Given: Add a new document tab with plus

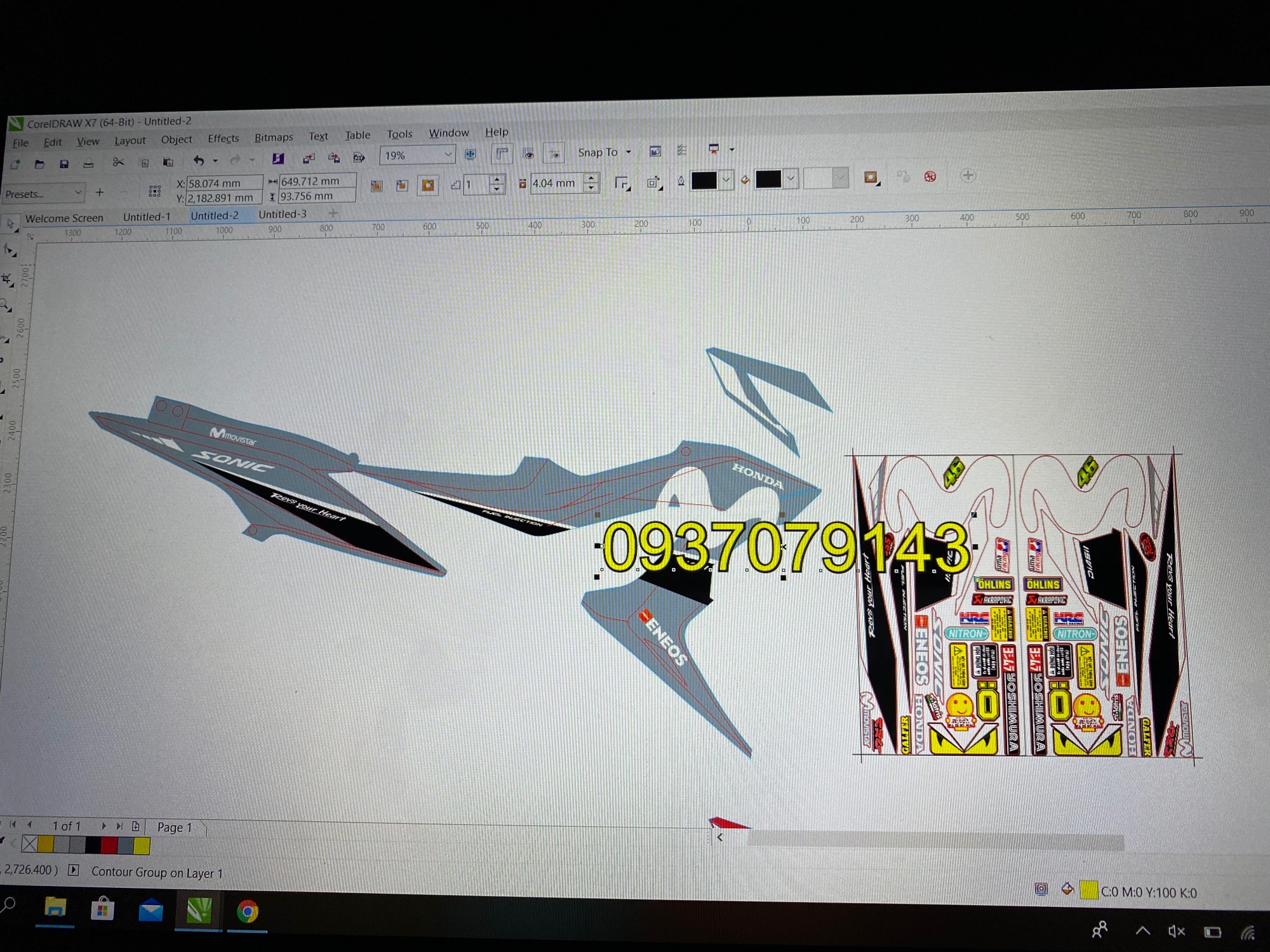Looking at the screenshot, I should click(x=333, y=213).
